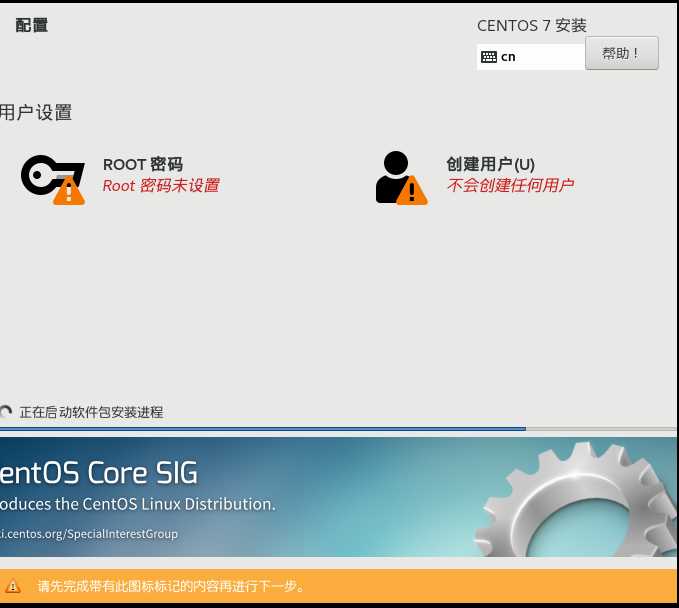
Task: Click the 不会创建任何用户 status text
Action: click(511, 185)
